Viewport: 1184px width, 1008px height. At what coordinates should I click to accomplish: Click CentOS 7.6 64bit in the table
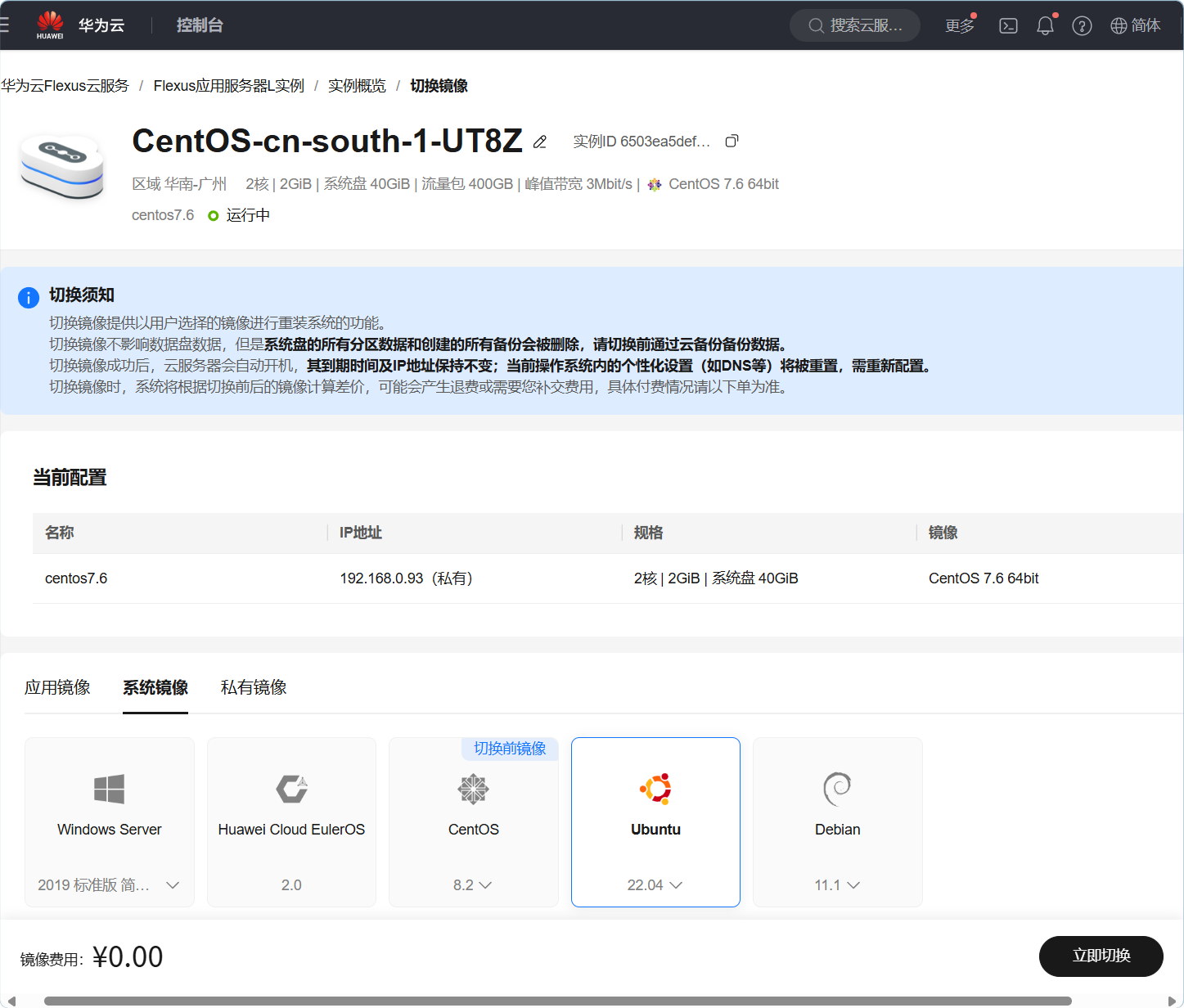pos(984,578)
